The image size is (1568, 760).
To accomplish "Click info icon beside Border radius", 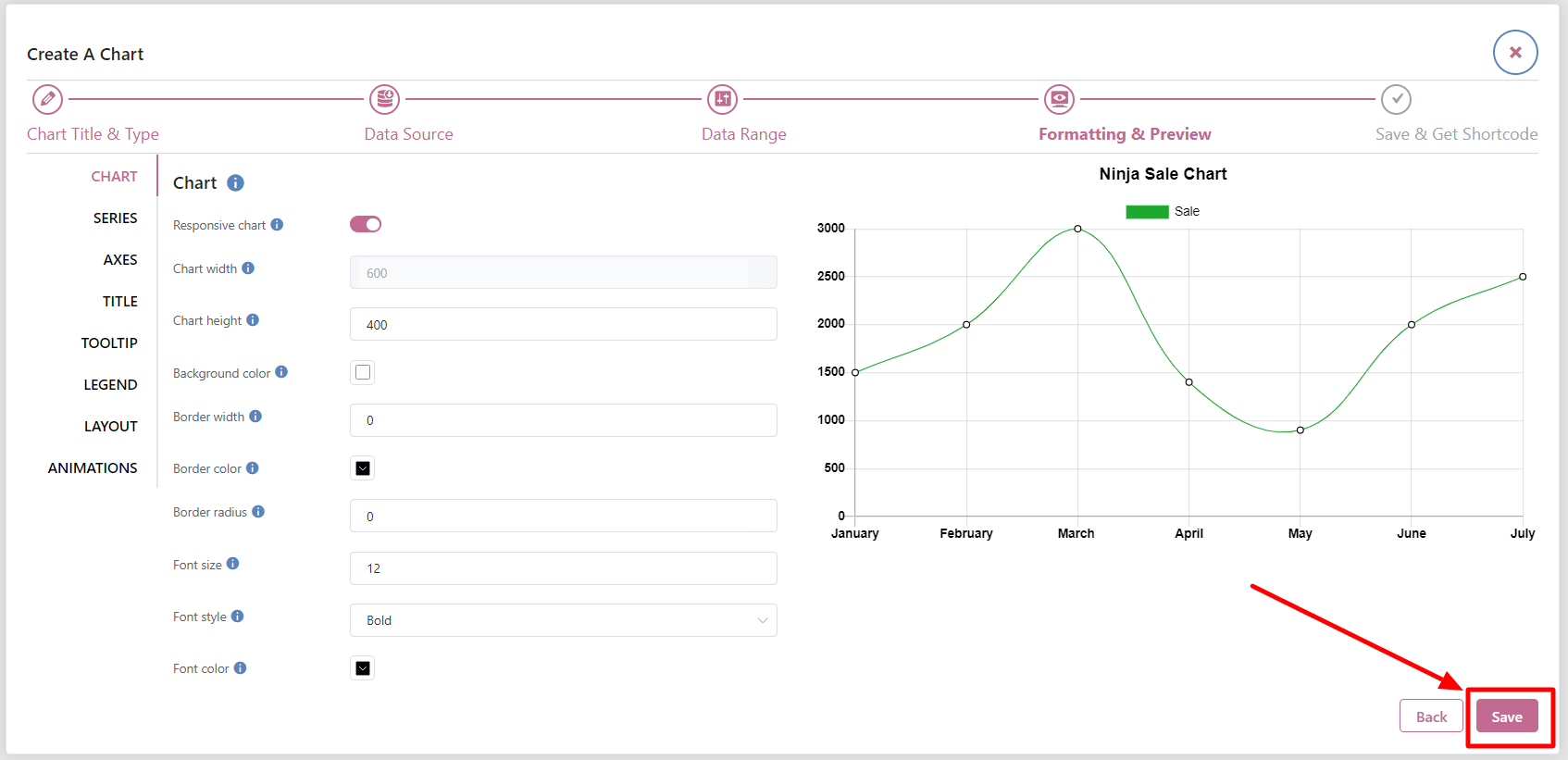I will [258, 511].
